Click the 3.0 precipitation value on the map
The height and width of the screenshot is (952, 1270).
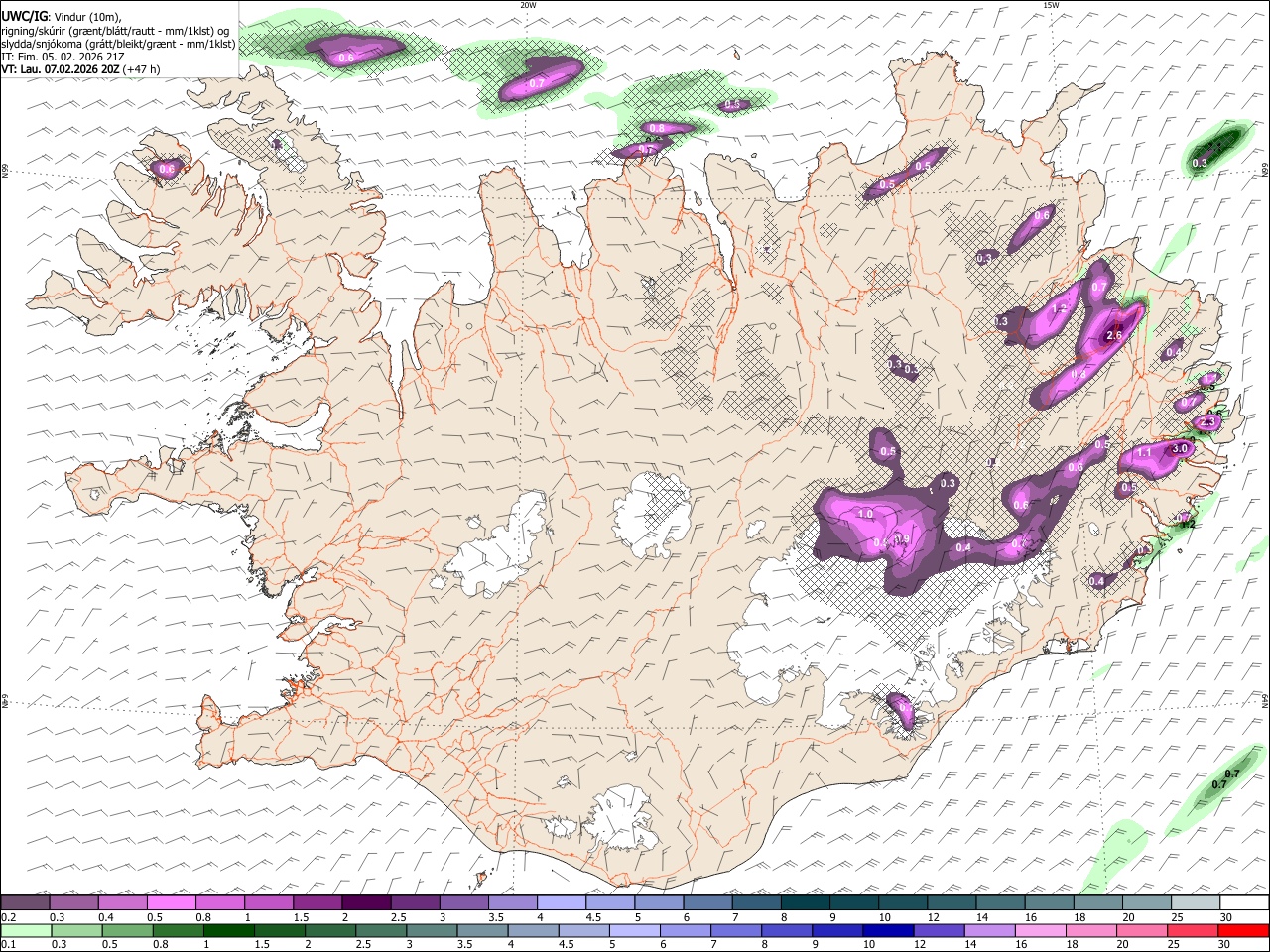[x=1180, y=448]
